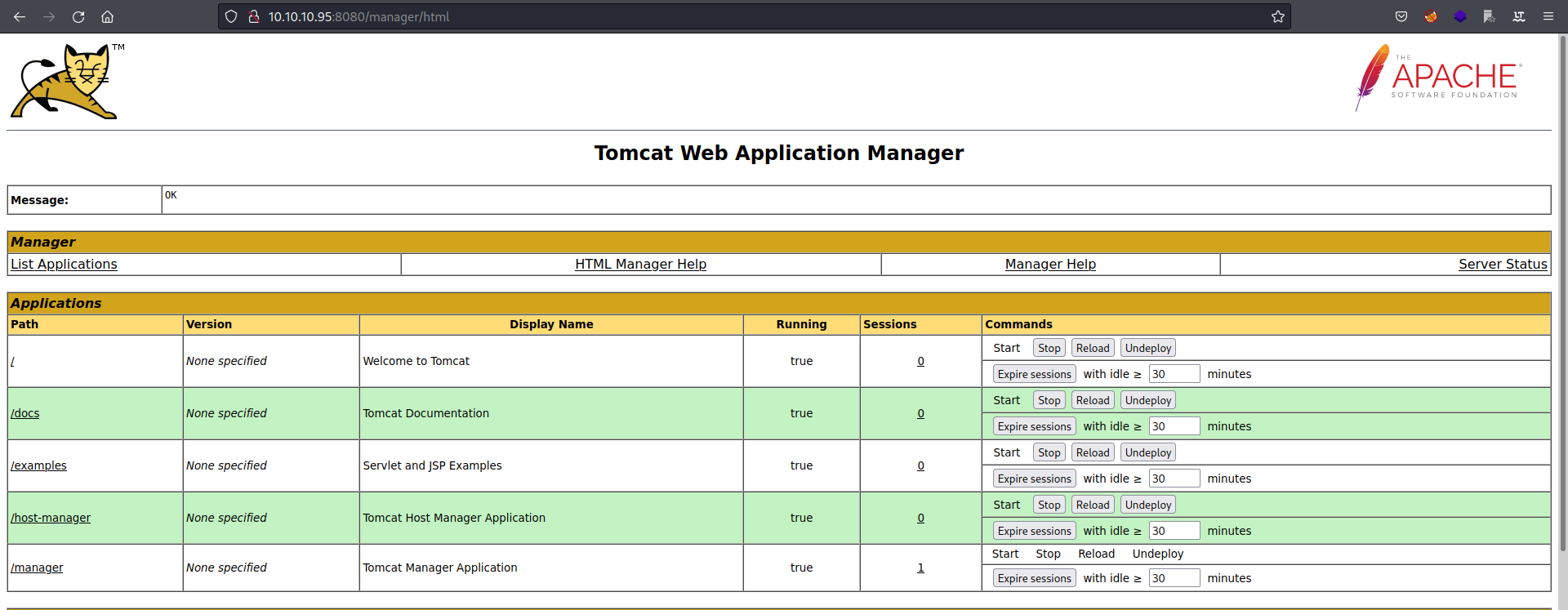Viewport: 1568px width, 610px height.
Task: Open the Save to Pocket icon
Action: pyautogui.click(x=1401, y=16)
